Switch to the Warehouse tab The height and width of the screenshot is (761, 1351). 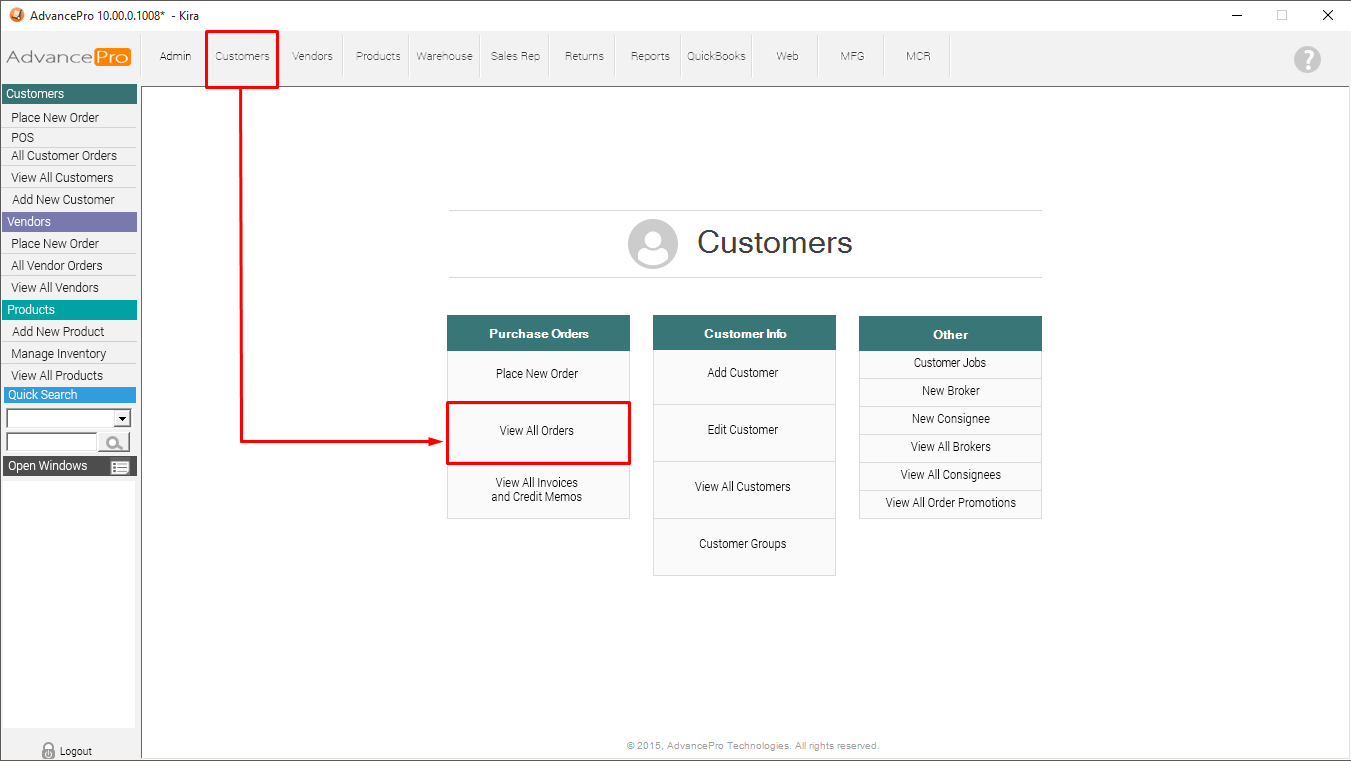pyautogui.click(x=444, y=56)
